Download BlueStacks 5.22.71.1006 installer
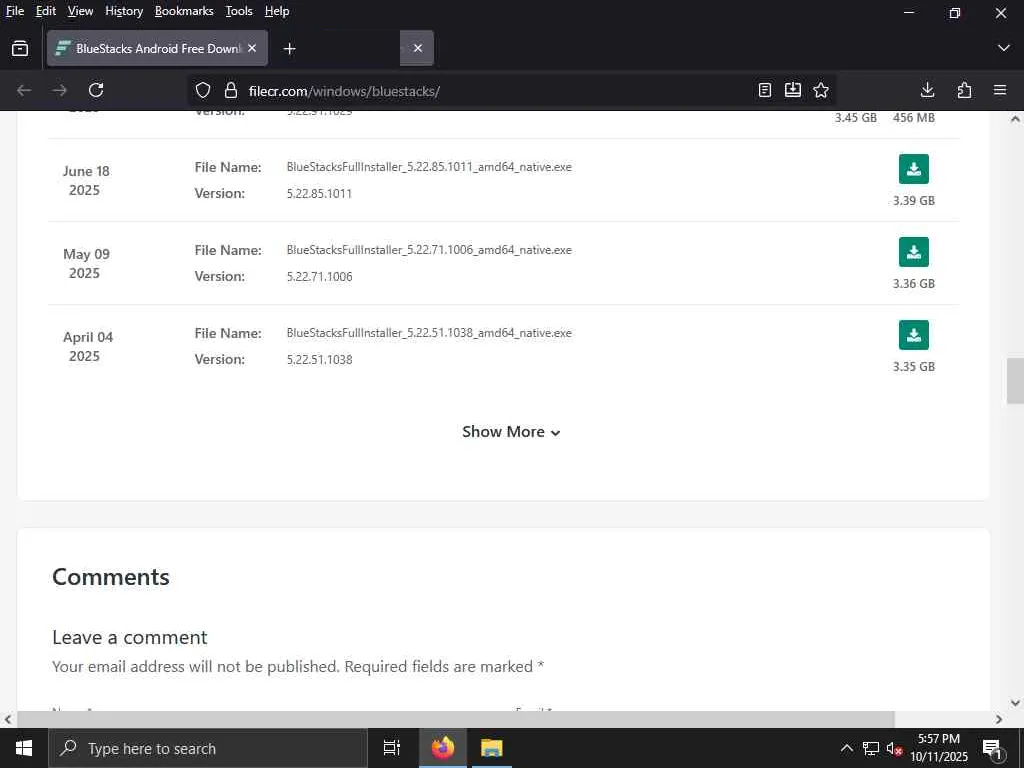The width and height of the screenshot is (1024, 768). 914,252
